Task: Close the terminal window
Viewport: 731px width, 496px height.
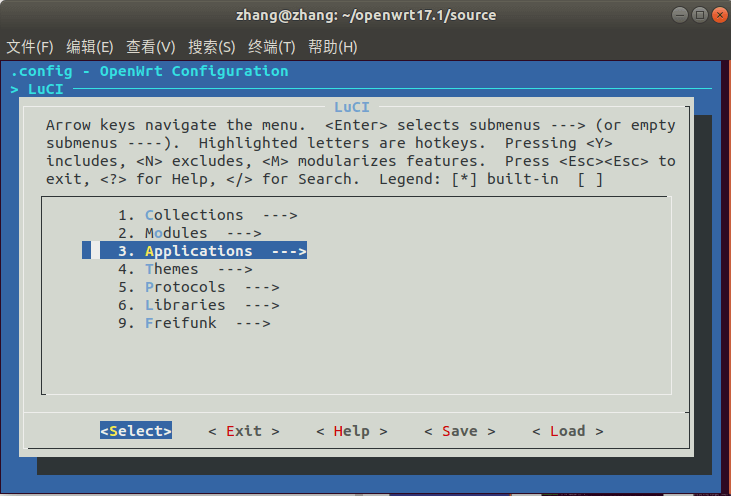Action: point(715,15)
